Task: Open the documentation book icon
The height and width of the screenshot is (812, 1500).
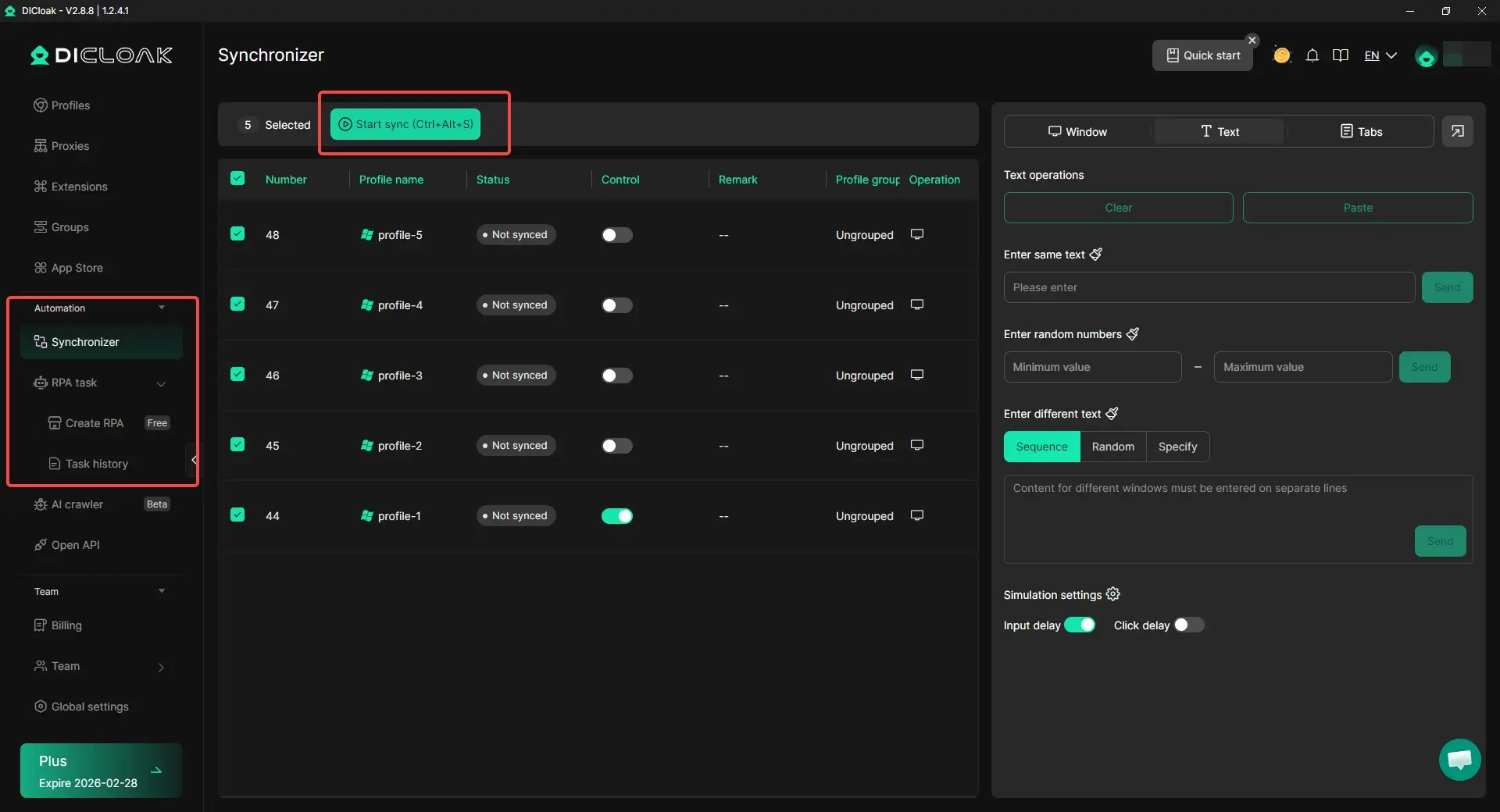Action: coord(1341,55)
